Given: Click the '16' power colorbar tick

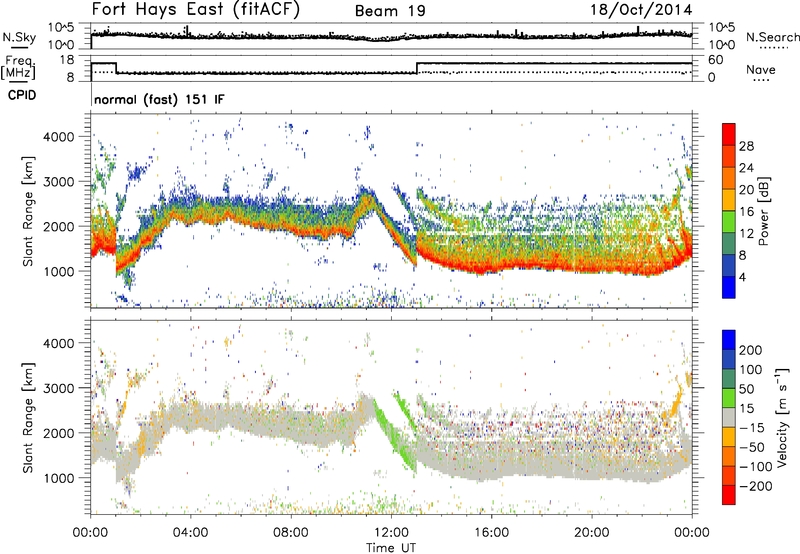Looking at the screenshot, I should pos(746,212).
